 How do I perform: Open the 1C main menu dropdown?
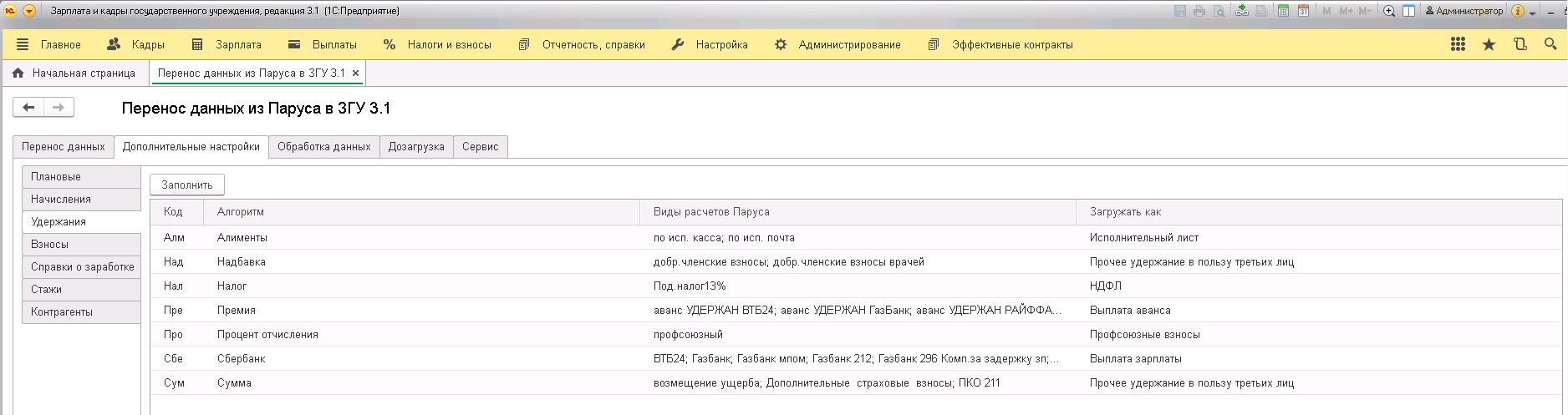click(29, 11)
